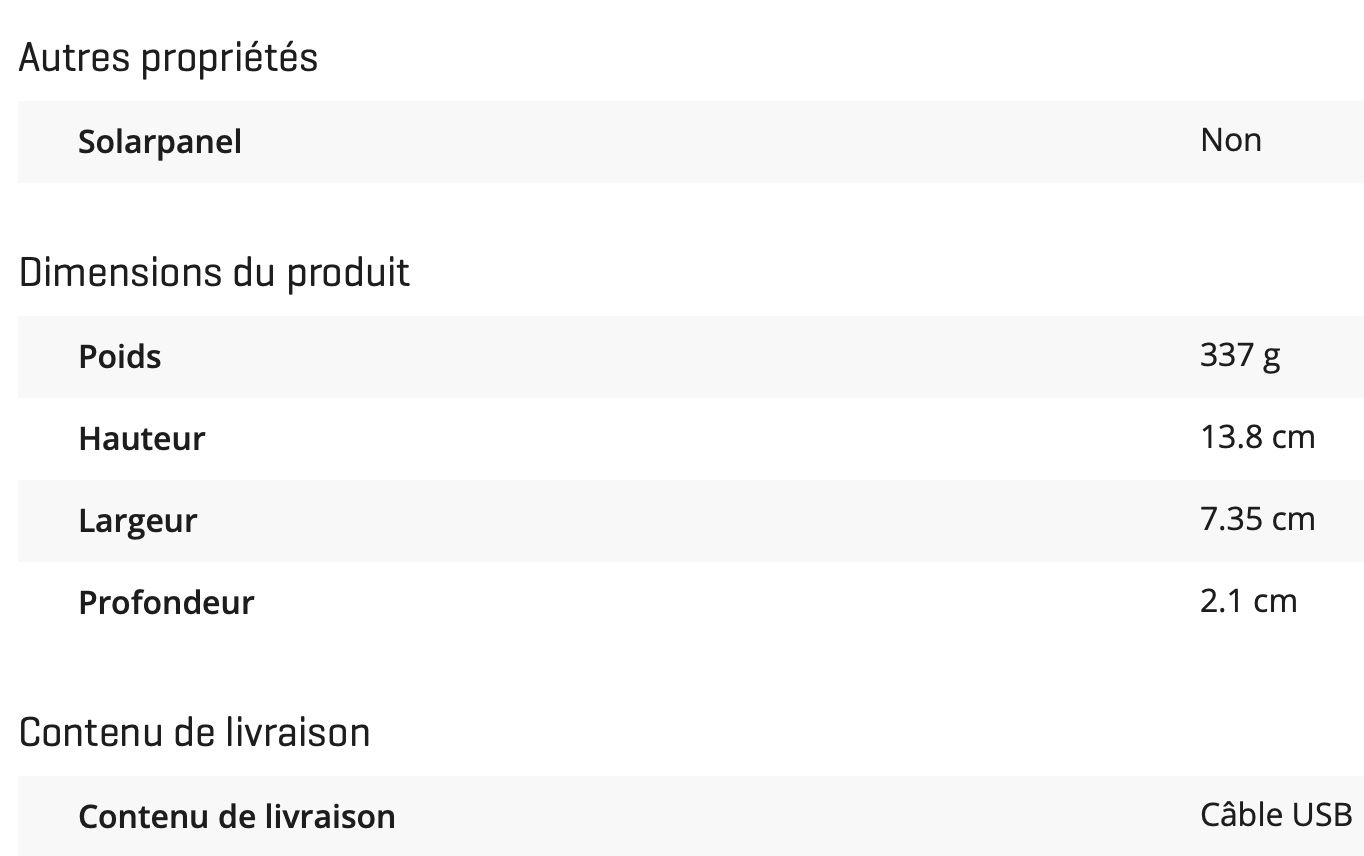
Task: Select the bold "Contenu de livraison" row label
Action: tap(237, 817)
